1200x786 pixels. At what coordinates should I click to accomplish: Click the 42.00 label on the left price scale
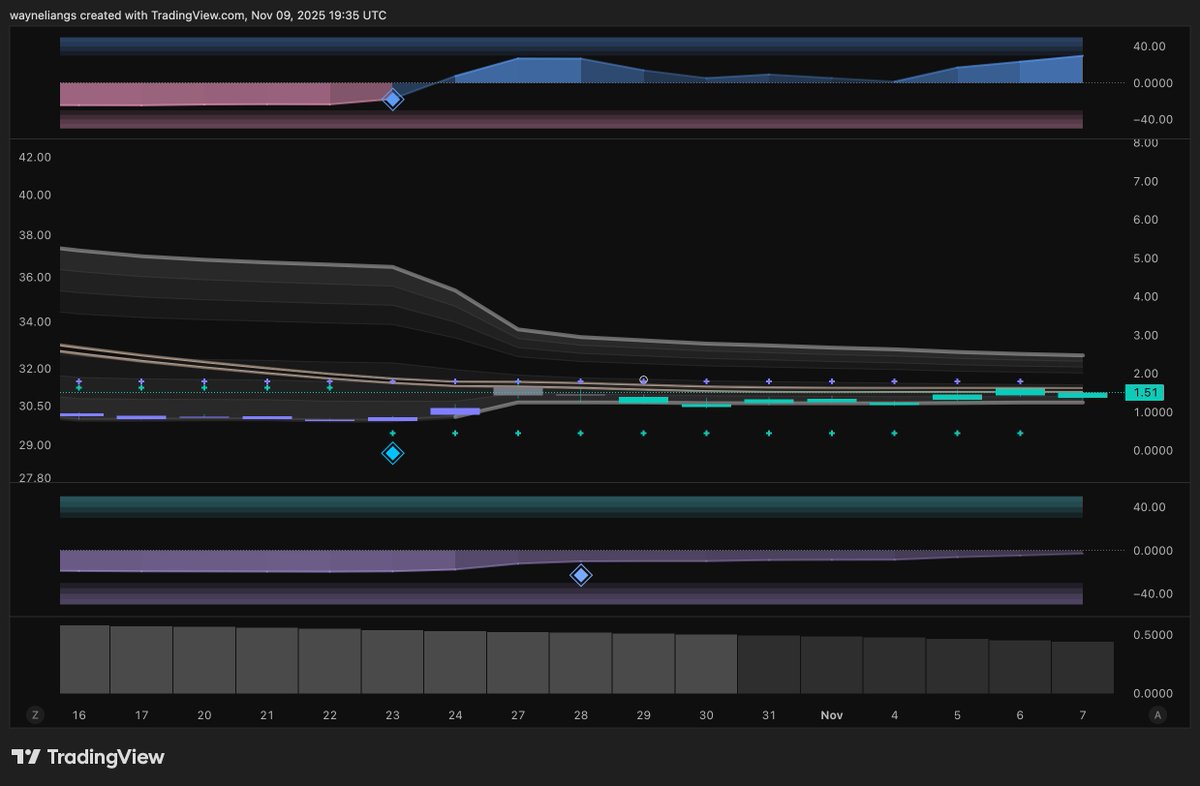click(35, 157)
